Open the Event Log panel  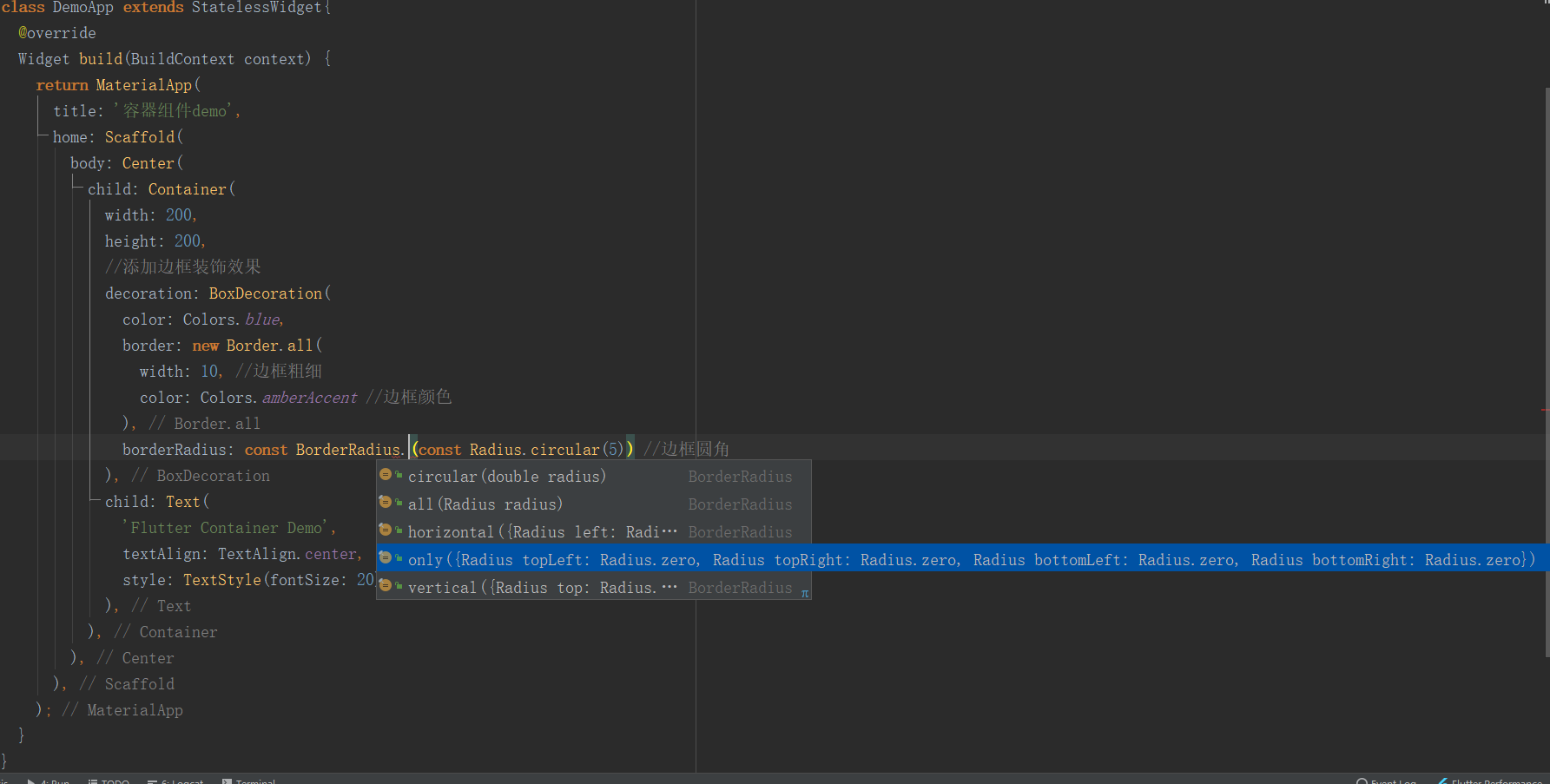[x=1387, y=781]
